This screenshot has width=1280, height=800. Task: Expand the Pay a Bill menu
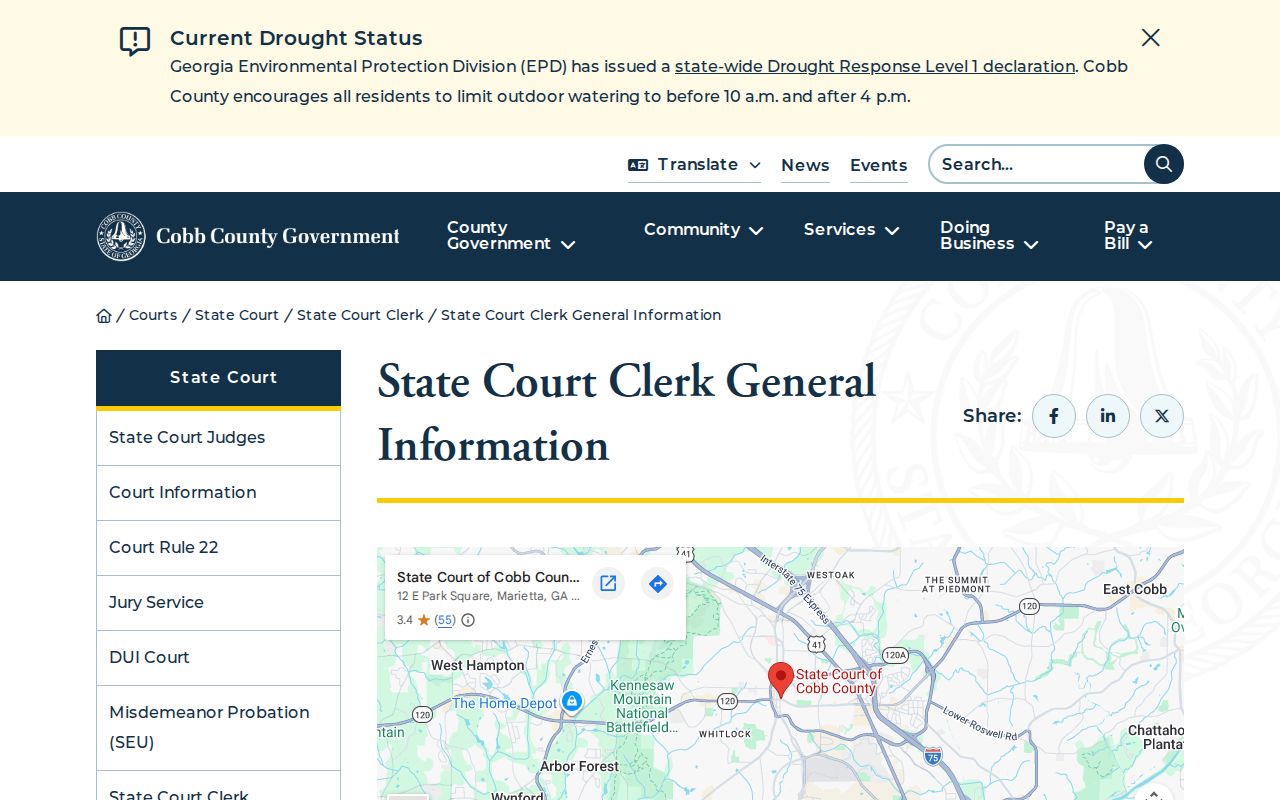click(x=1128, y=236)
